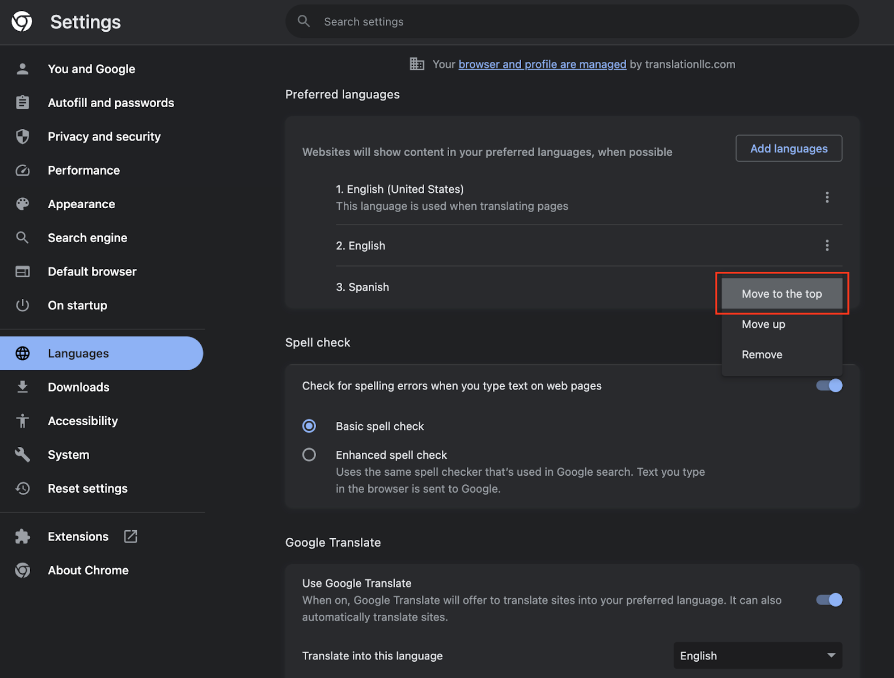
Task: Click the Appearance palette icon
Action: (x=22, y=204)
